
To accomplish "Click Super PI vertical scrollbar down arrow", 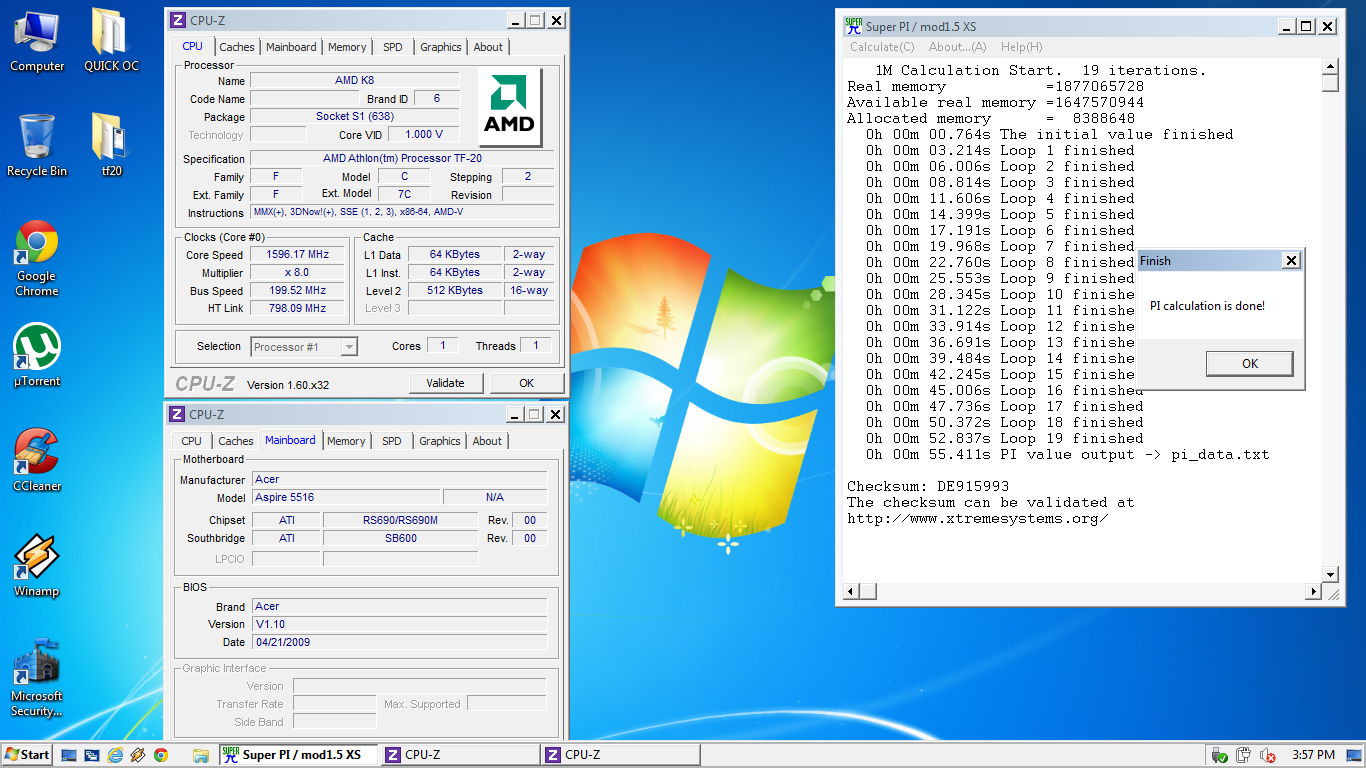I will (x=1330, y=575).
